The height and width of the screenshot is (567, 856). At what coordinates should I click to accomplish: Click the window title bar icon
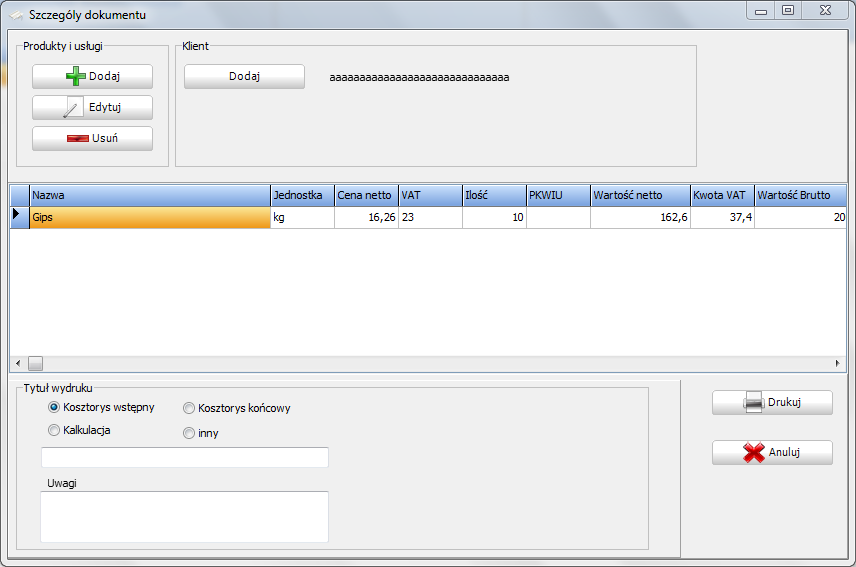[16, 15]
